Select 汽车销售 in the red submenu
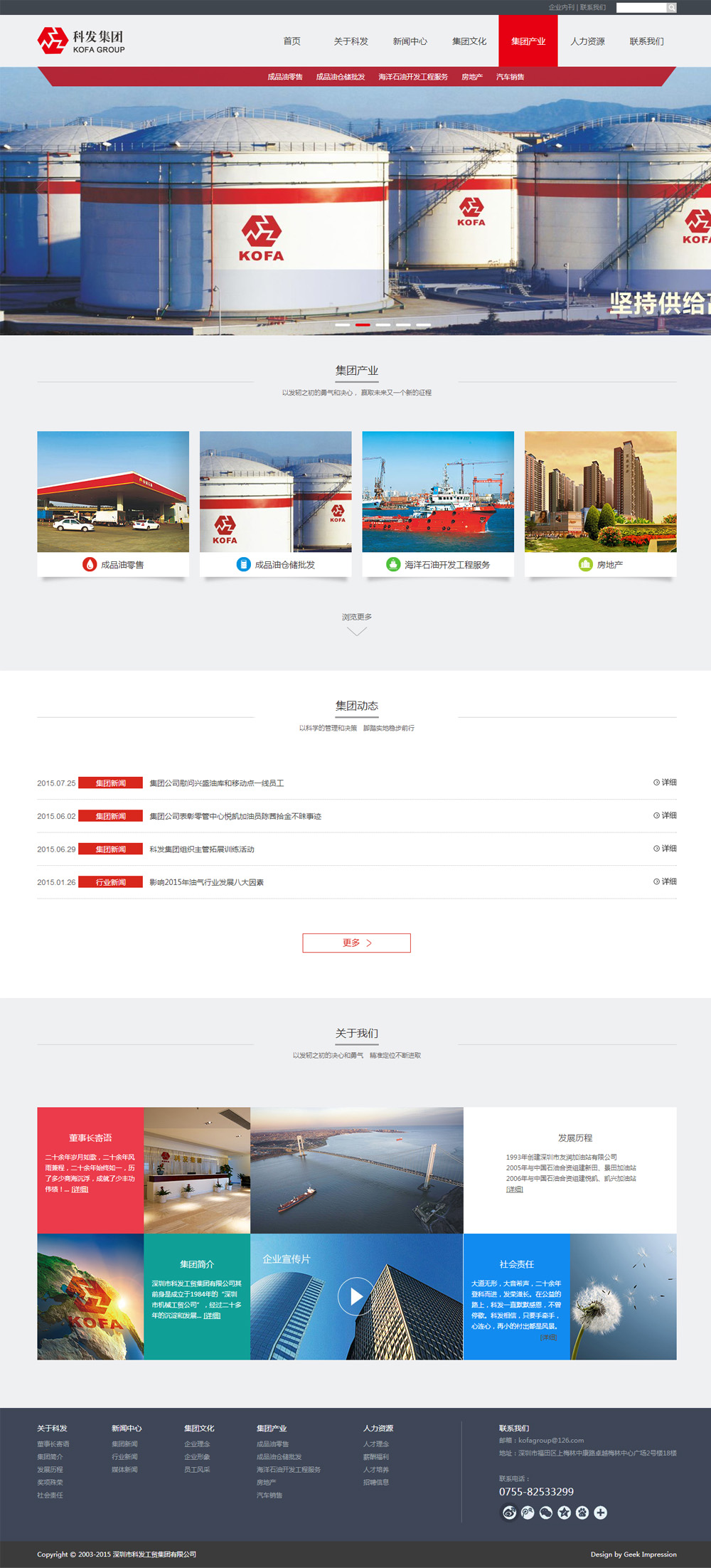 pos(510,77)
